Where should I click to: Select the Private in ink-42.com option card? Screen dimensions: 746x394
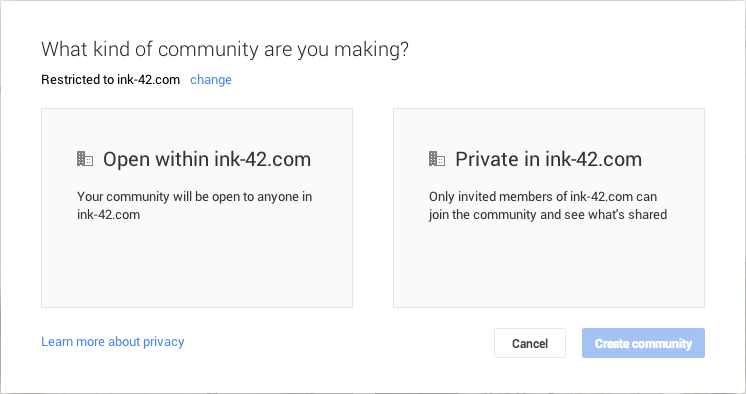[x=549, y=208]
